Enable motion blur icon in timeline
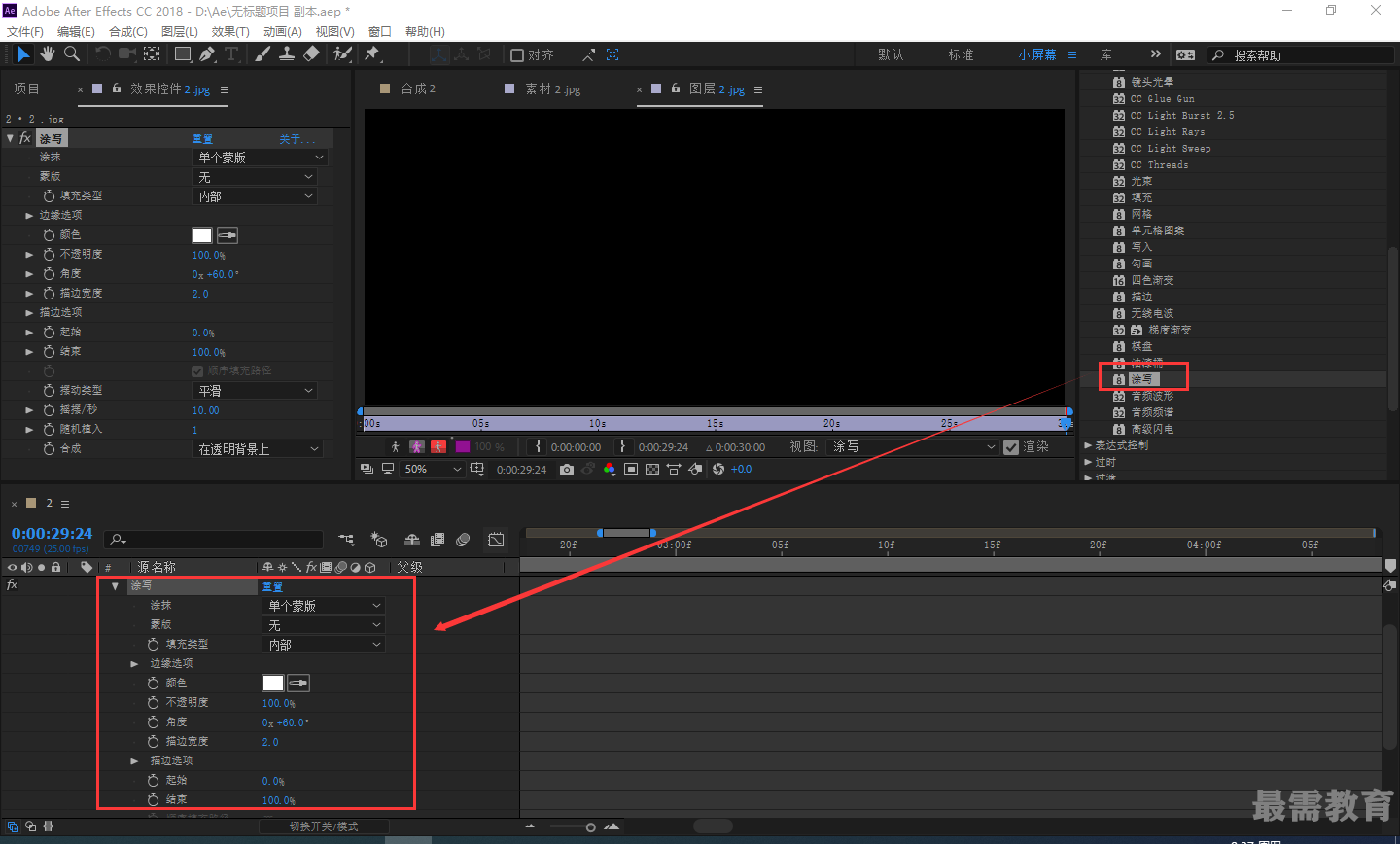Image resolution: width=1400 pixels, height=844 pixels. (464, 540)
